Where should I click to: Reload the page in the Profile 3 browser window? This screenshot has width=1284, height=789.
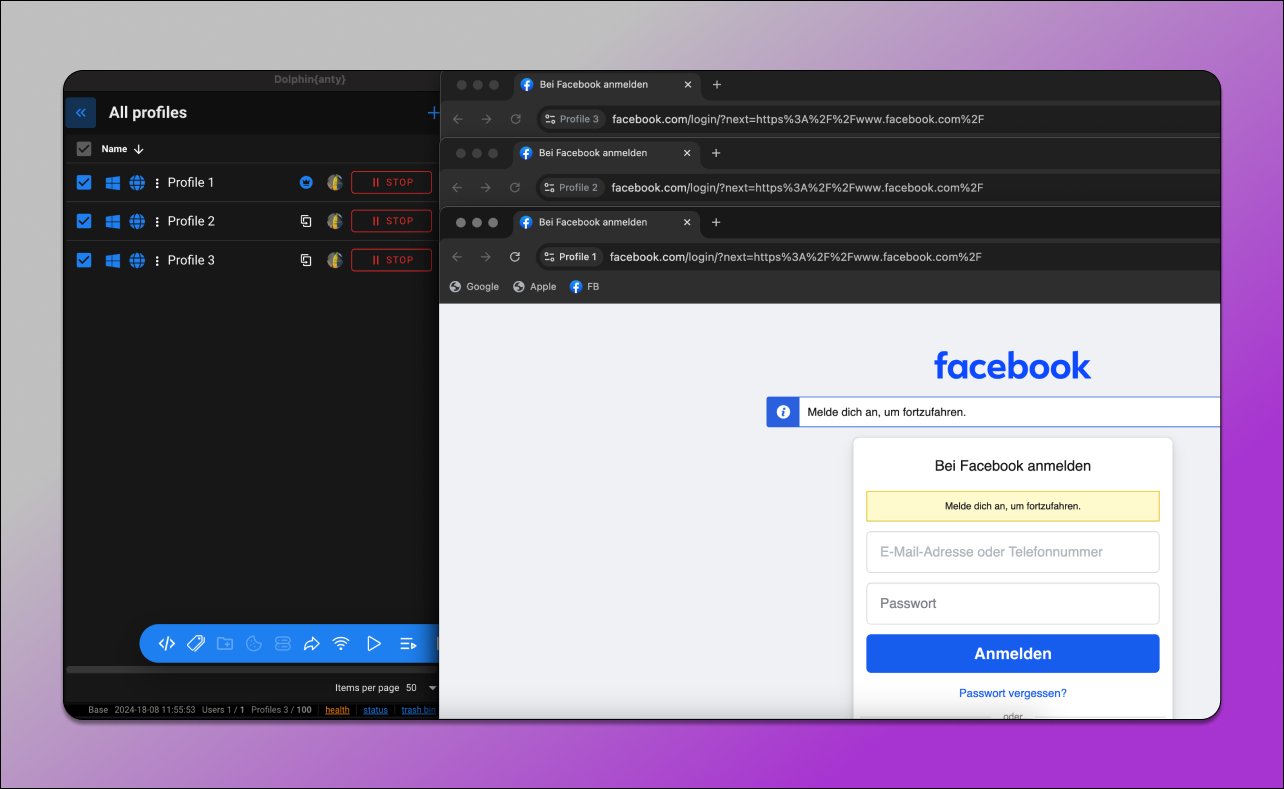(x=515, y=119)
